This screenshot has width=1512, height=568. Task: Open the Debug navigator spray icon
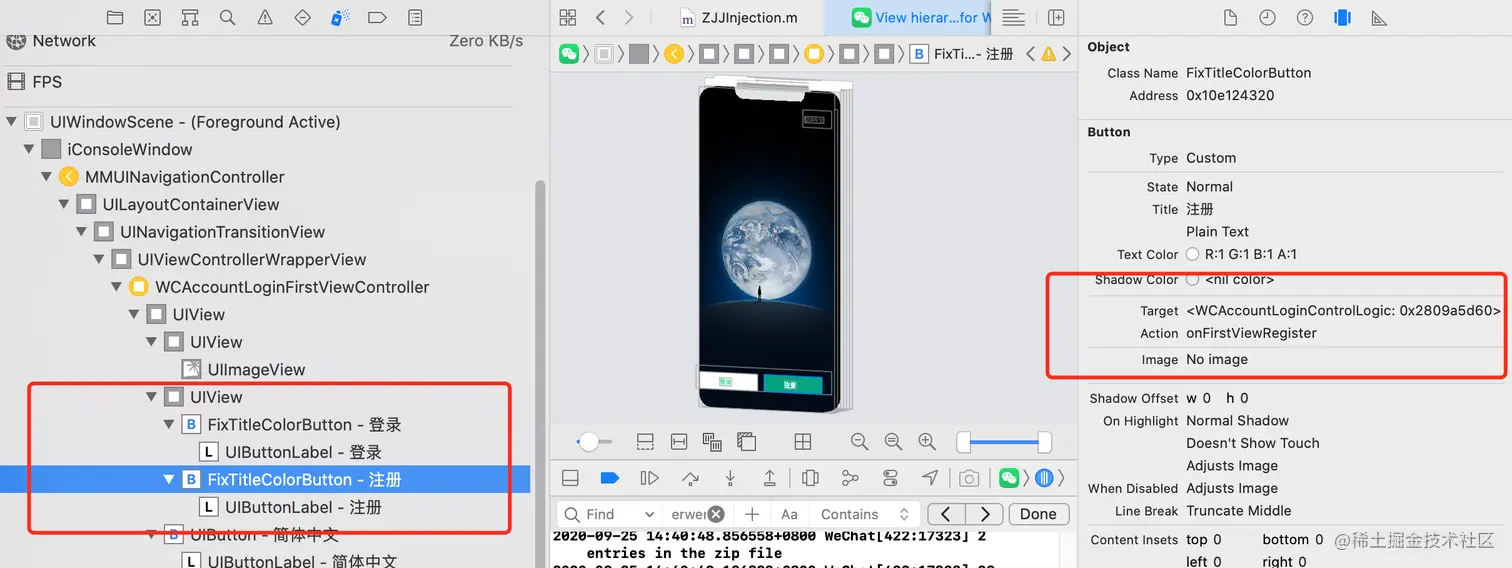(340, 18)
